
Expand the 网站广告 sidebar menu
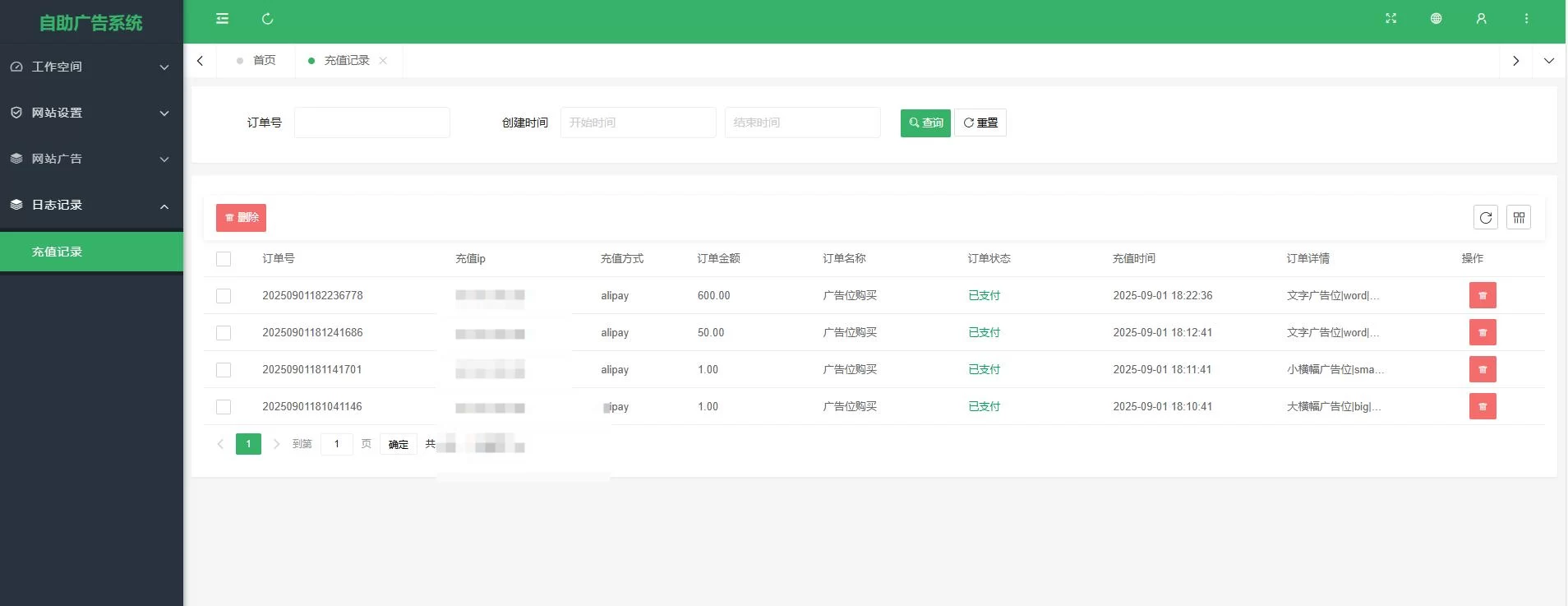(x=91, y=159)
